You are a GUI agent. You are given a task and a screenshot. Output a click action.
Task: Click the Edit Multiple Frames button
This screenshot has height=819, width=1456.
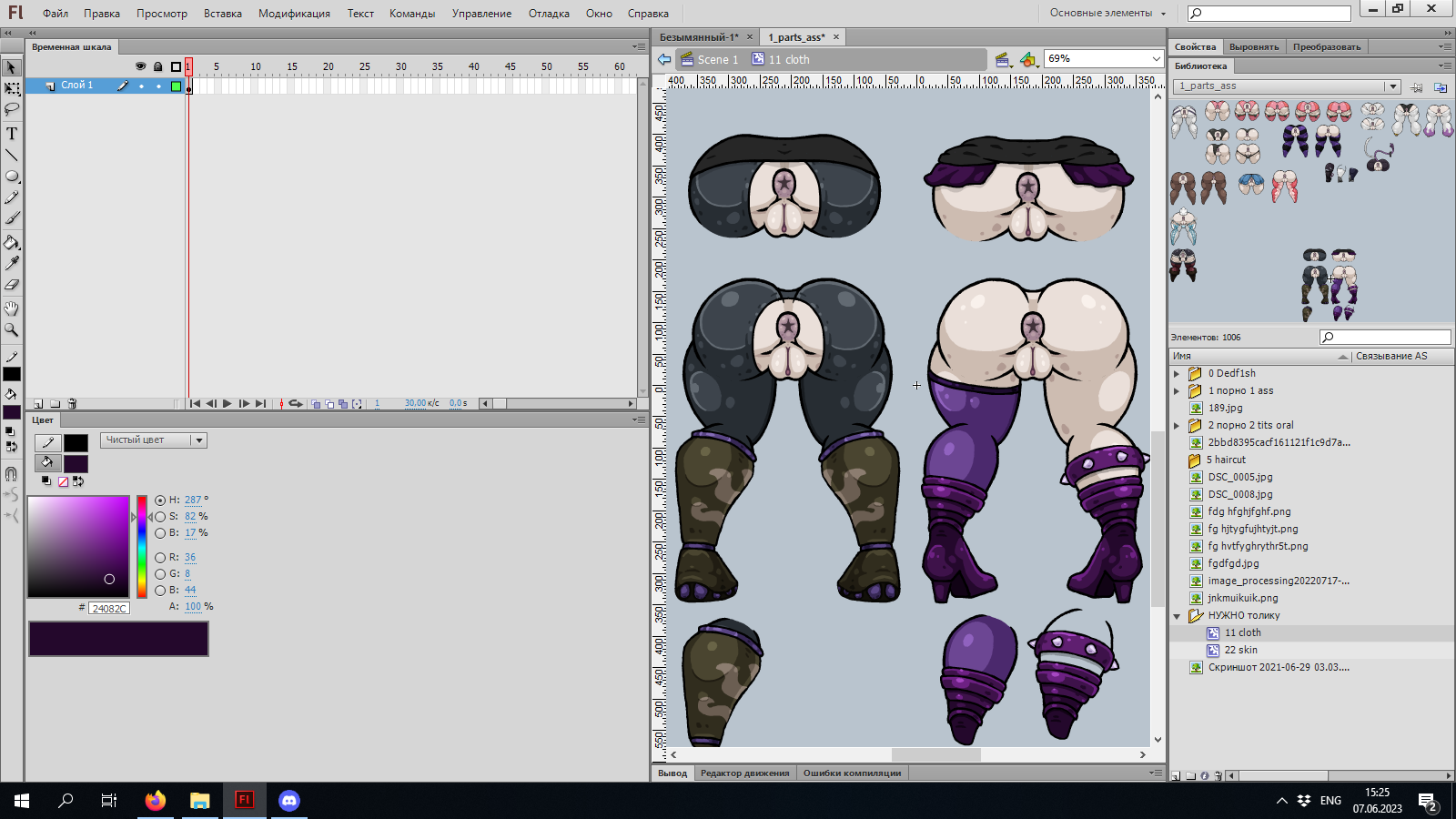coord(343,403)
